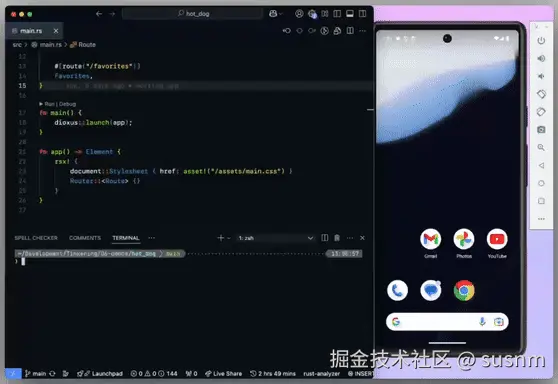
Task: Close the terminal panel
Action: click(x=362, y=238)
